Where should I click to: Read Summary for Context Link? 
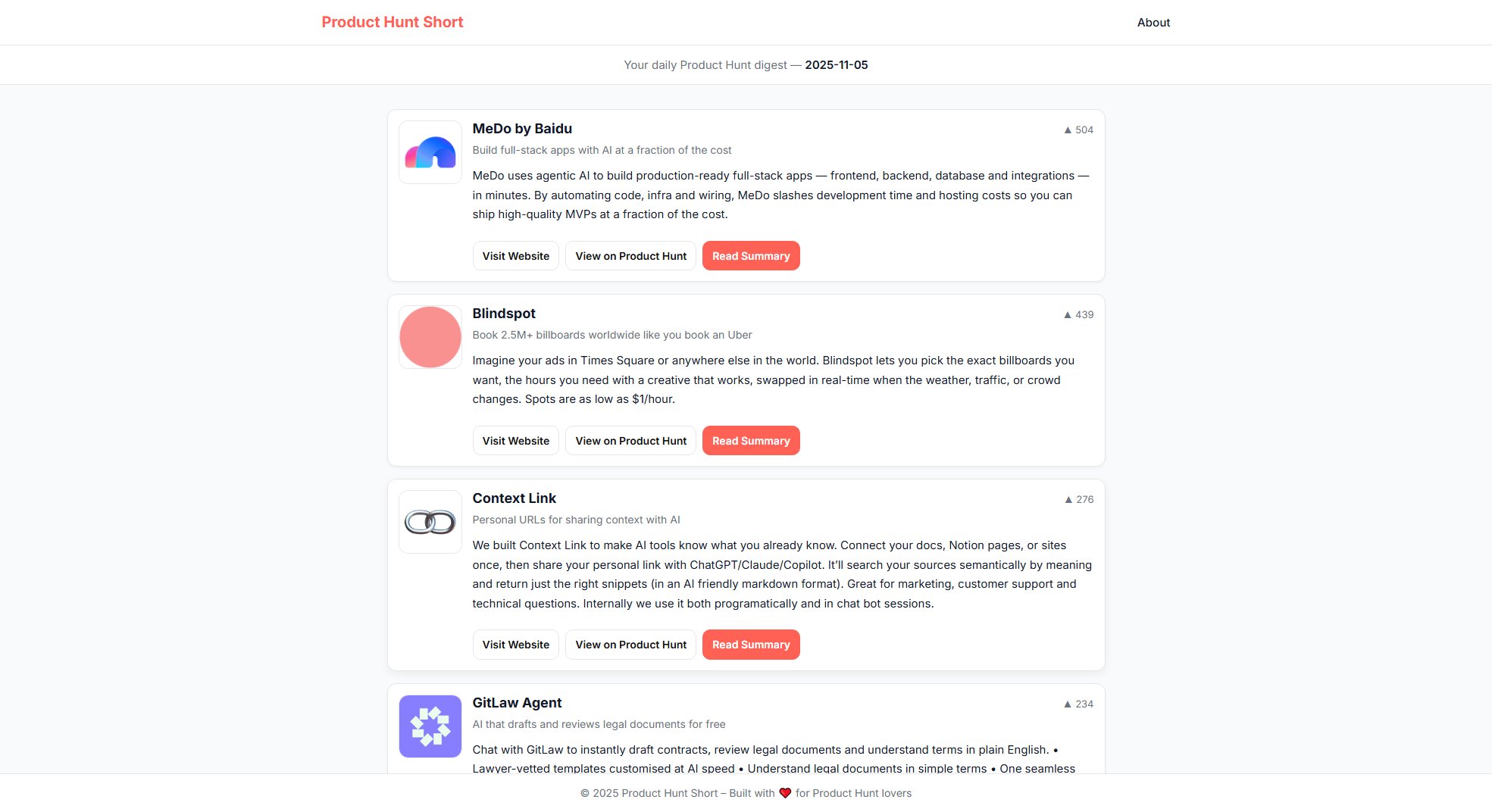tap(750, 645)
